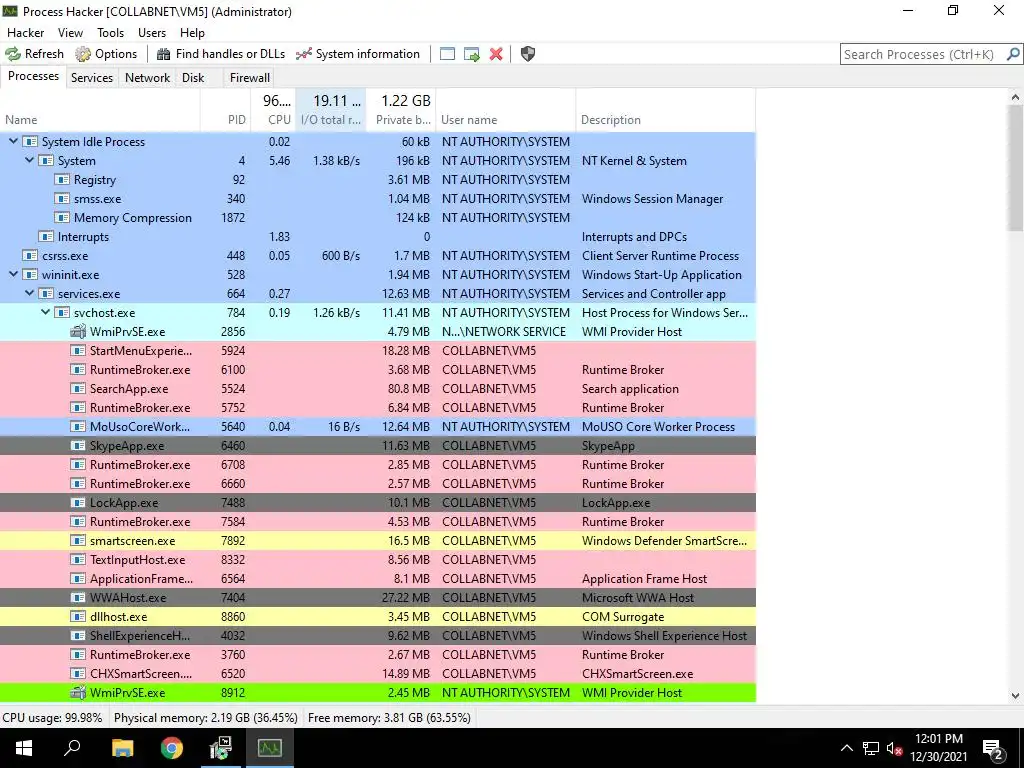Click the scrollbar down arrow
Viewport: 1024px width, 768px height.
[x=1015, y=696]
